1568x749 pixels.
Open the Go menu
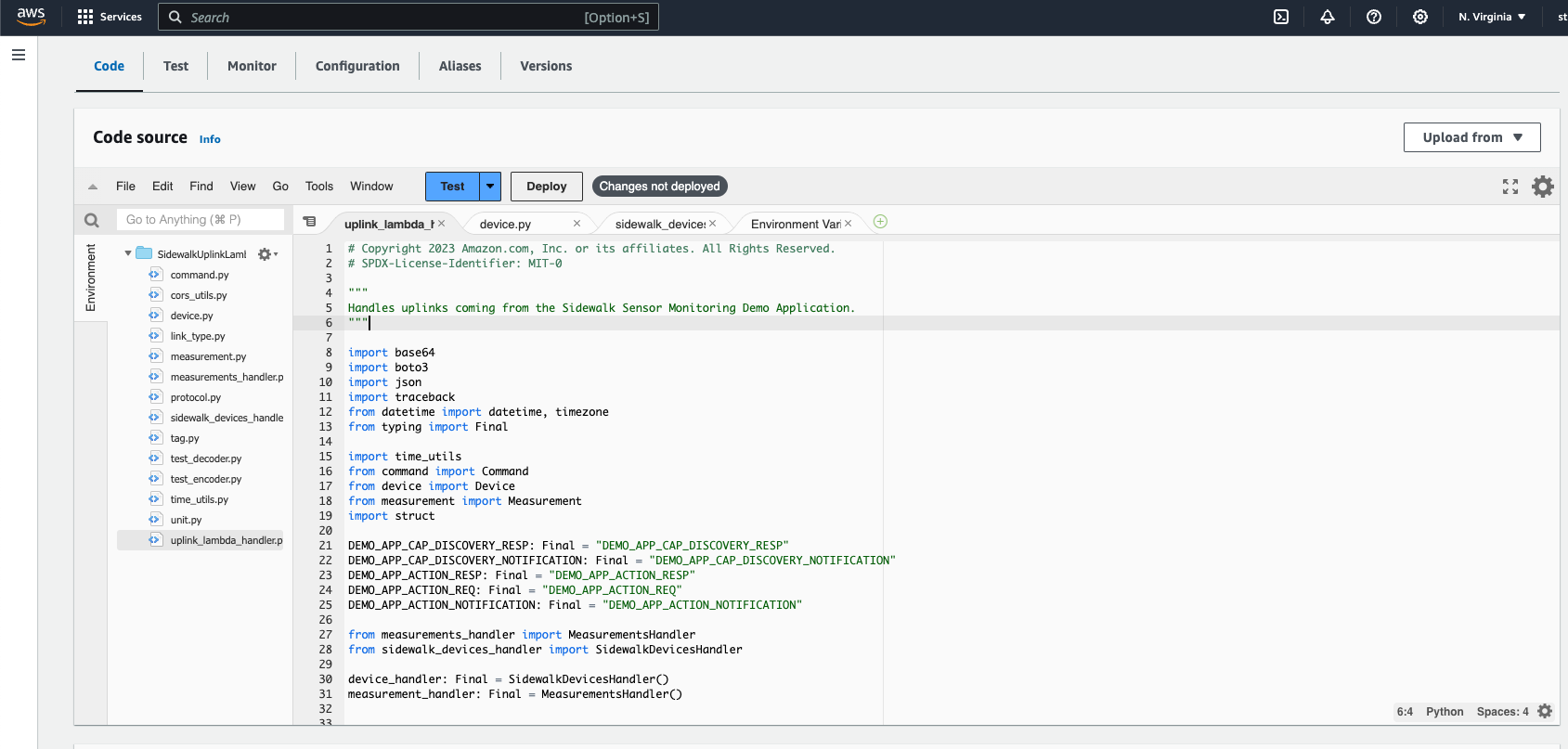pos(280,187)
